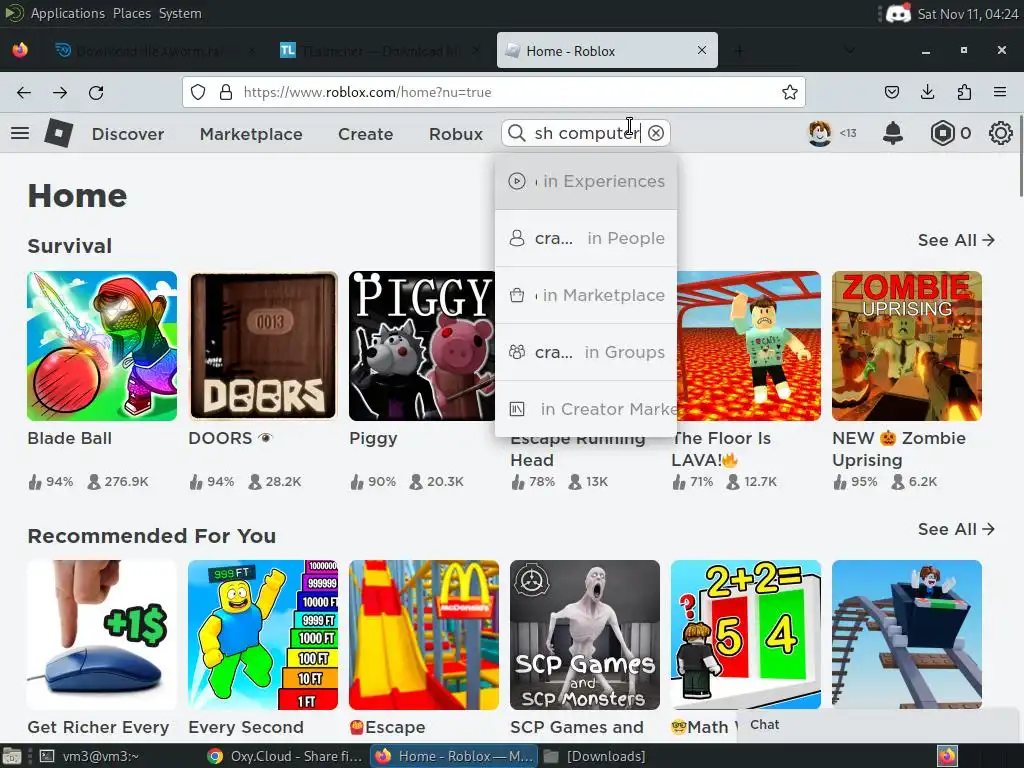This screenshot has height=768, width=1024.
Task: Click the search magnifier icon
Action: pos(516,133)
